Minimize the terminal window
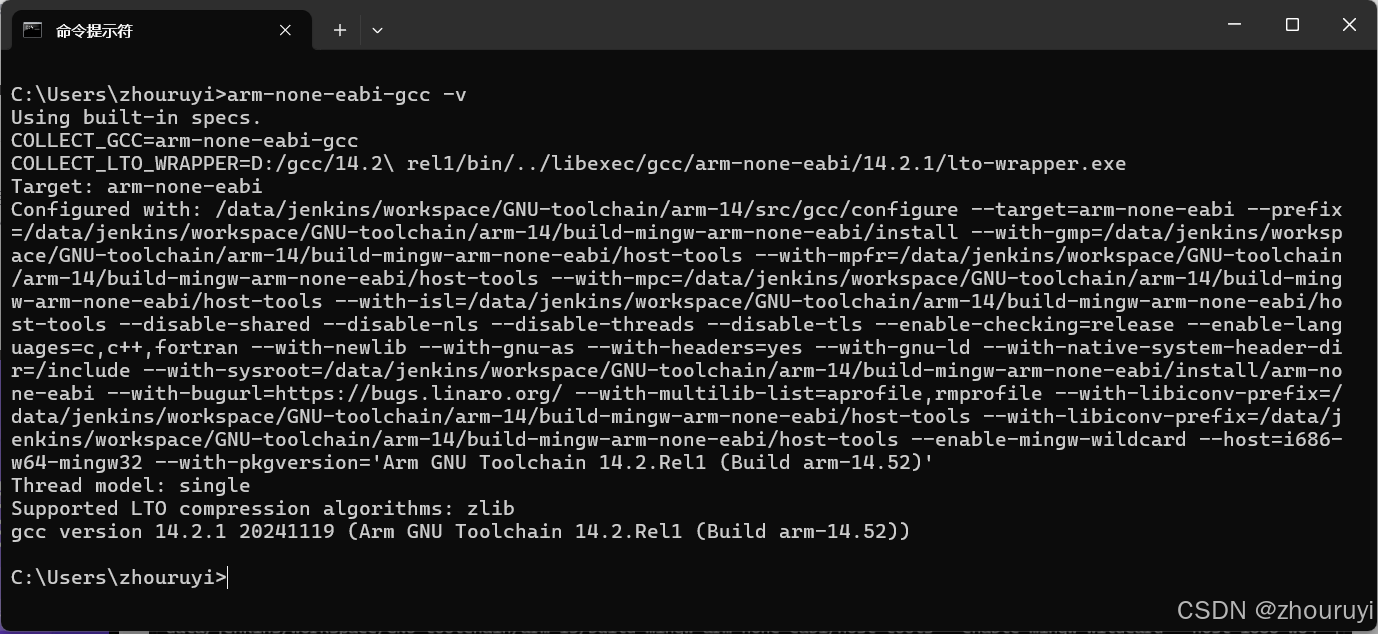This screenshot has width=1378, height=634. click(1234, 24)
